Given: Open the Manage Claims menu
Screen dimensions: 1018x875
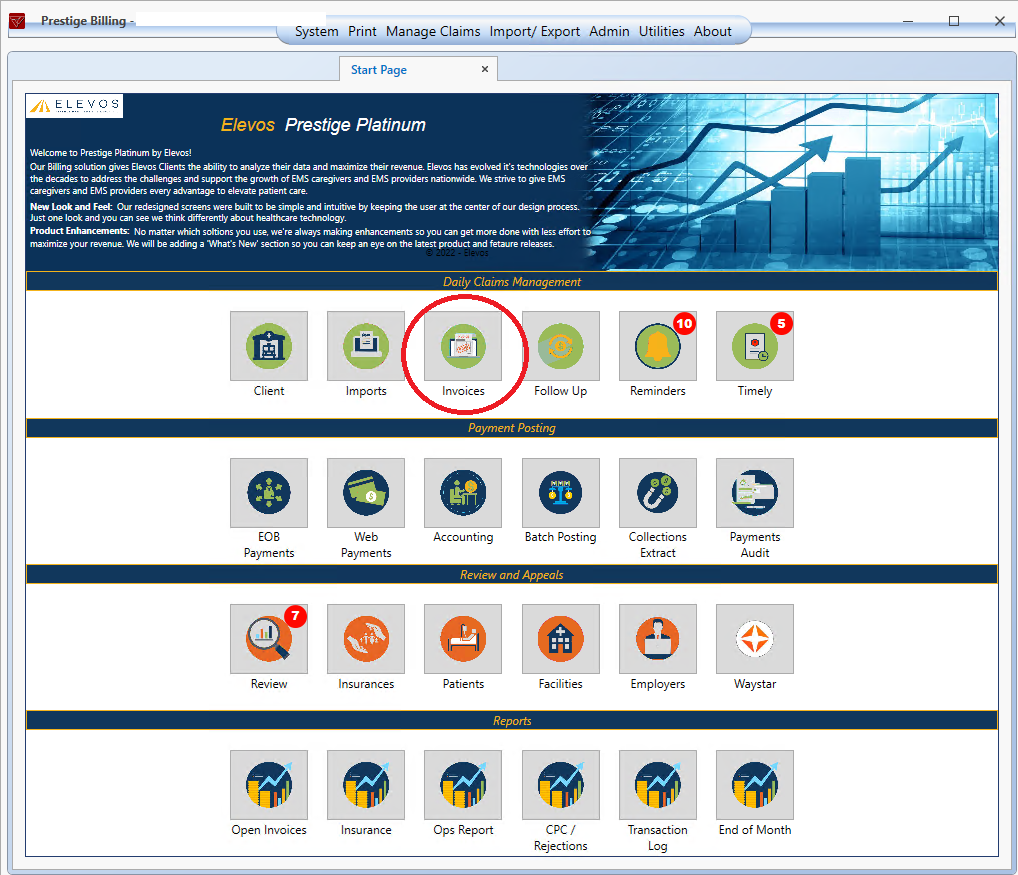Looking at the screenshot, I should click(433, 31).
